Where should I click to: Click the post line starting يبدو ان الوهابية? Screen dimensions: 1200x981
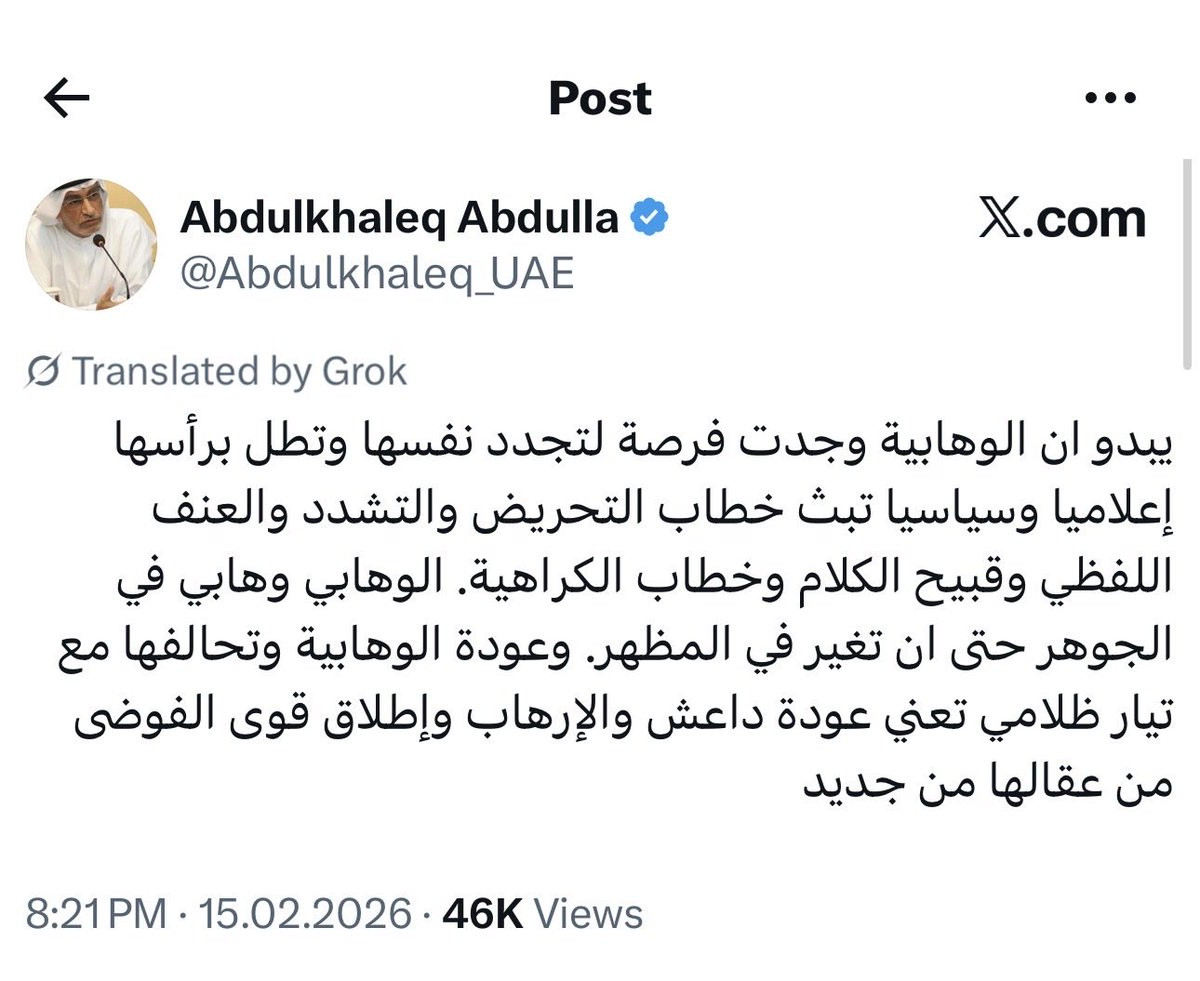(x=641, y=442)
